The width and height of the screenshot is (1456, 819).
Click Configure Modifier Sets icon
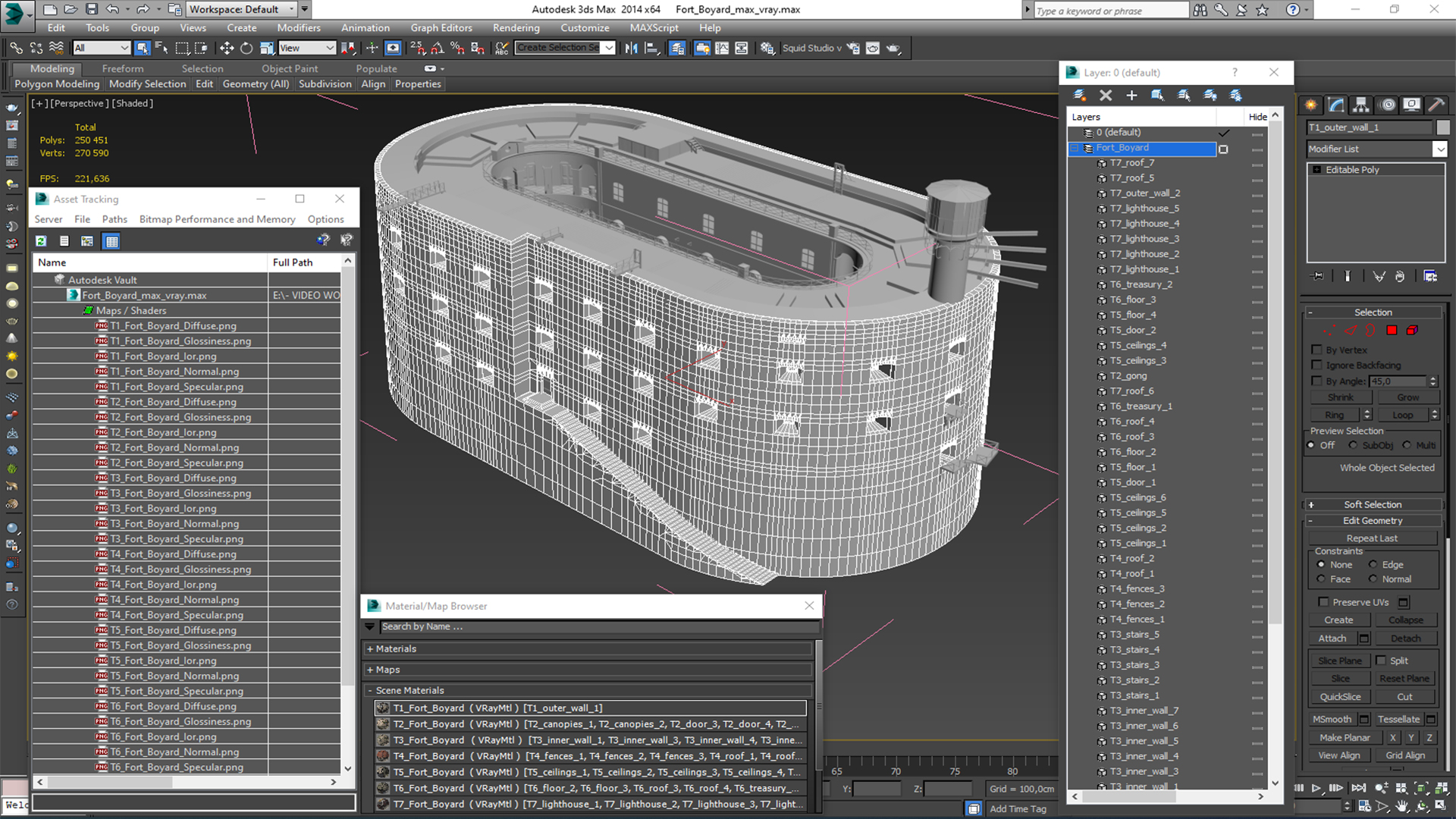pyautogui.click(x=1430, y=276)
